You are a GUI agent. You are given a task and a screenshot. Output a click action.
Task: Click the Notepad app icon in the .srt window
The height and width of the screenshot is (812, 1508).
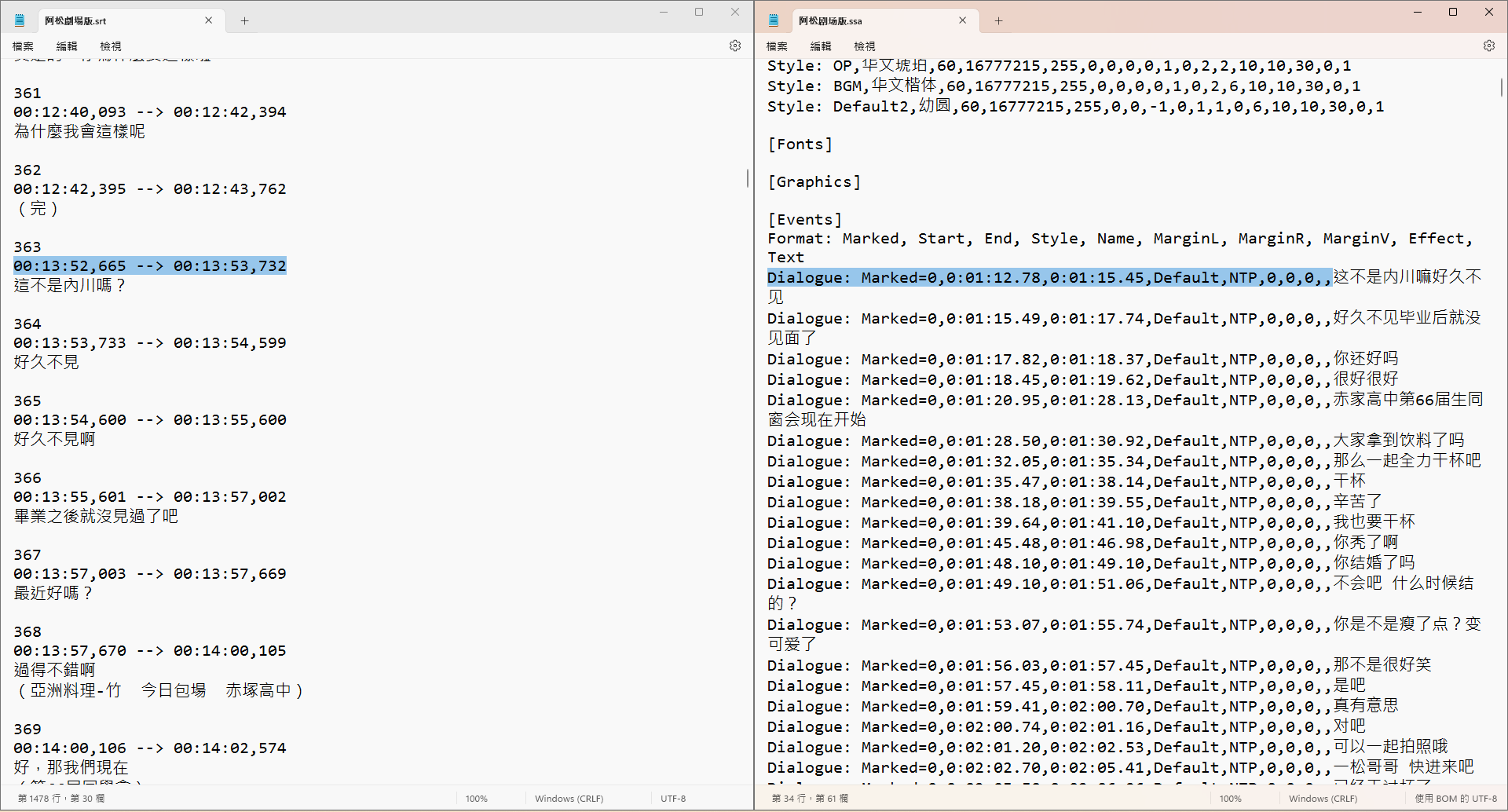click(20, 20)
